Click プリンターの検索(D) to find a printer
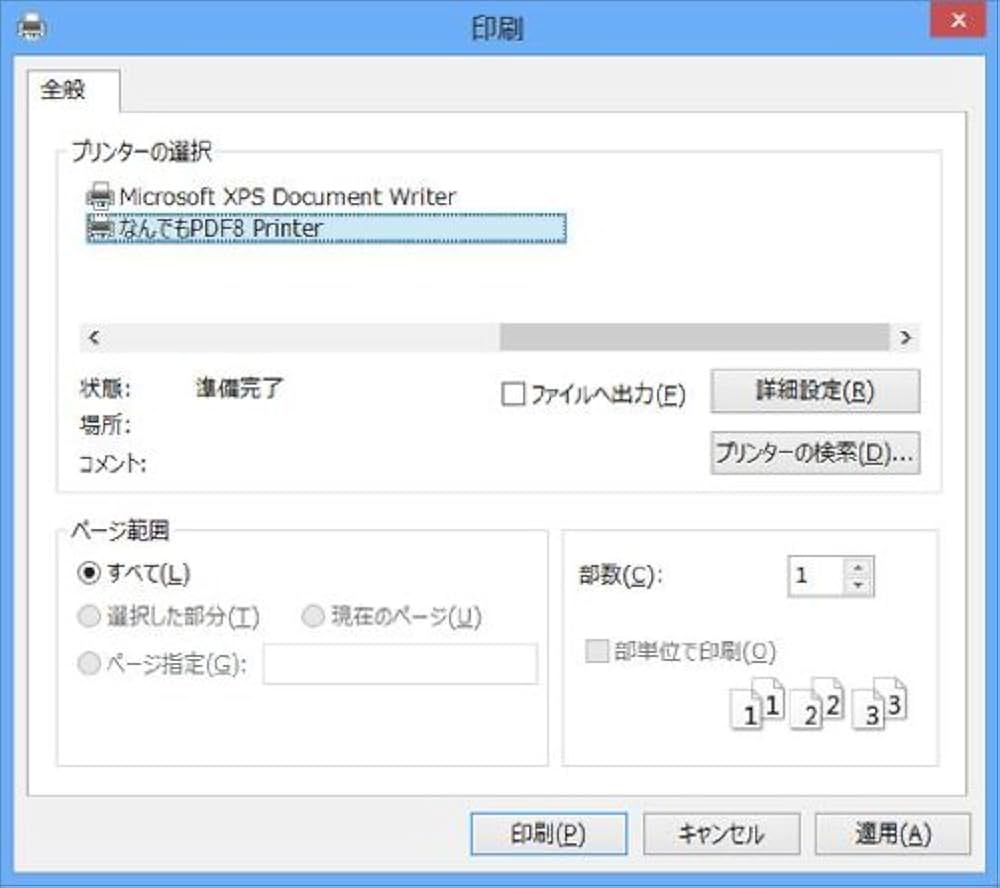Image resolution: width=1000 pixels, height=888 pixels. 815,453
